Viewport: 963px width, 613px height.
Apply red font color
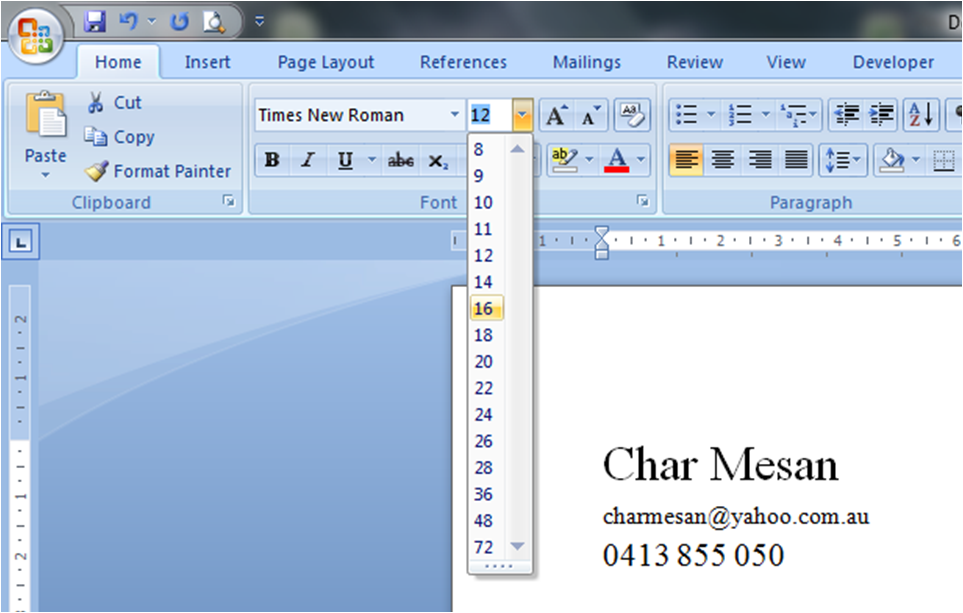(617, 160)
